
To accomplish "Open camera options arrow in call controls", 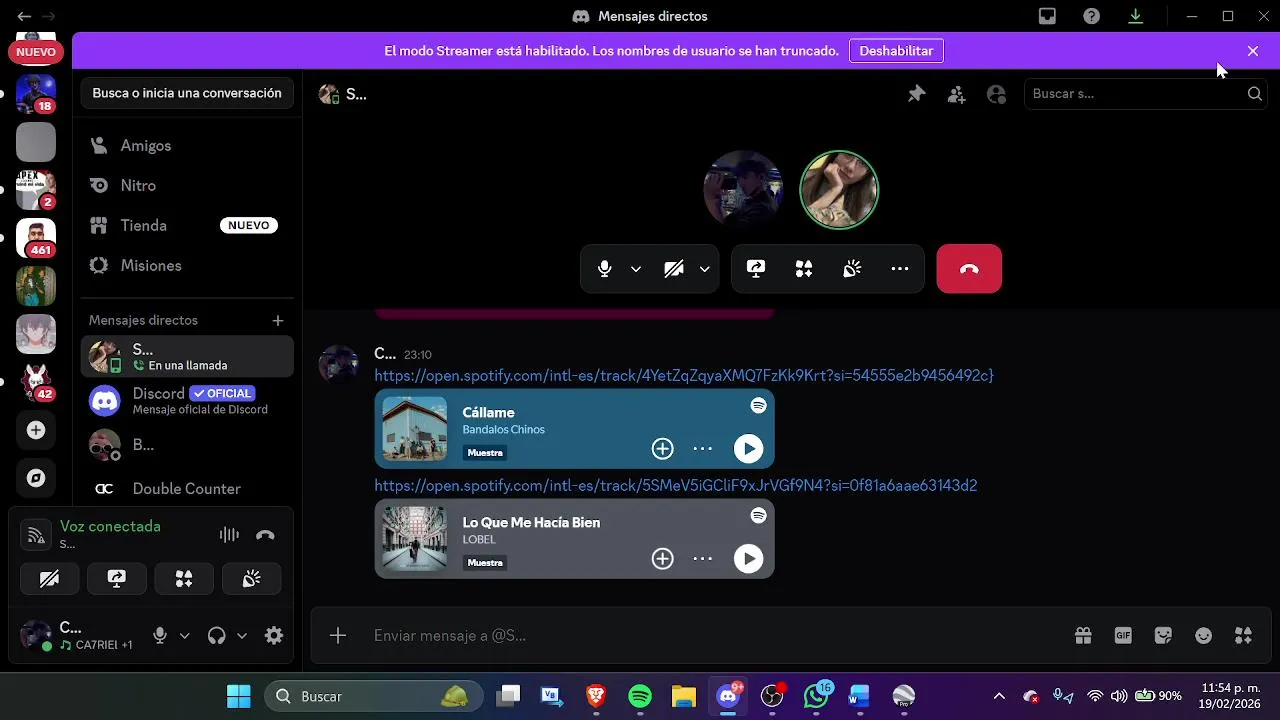I will (705, 269).
